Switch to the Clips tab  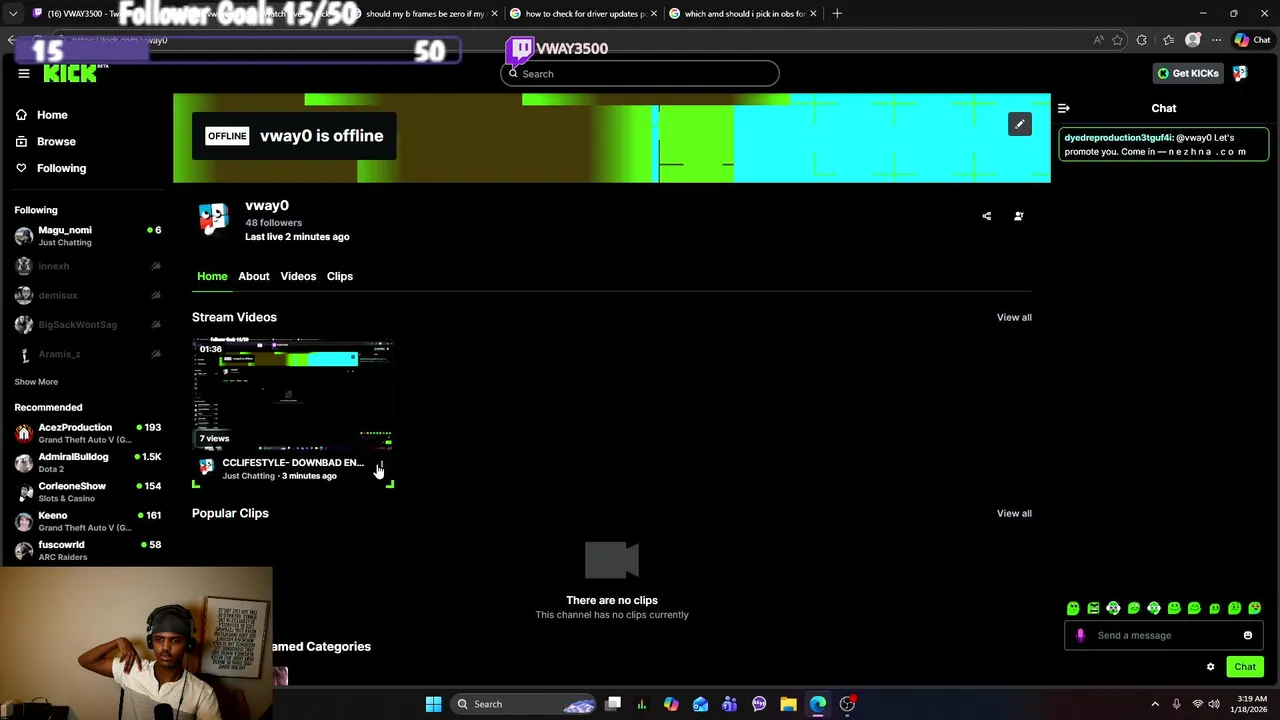point(339,276)
